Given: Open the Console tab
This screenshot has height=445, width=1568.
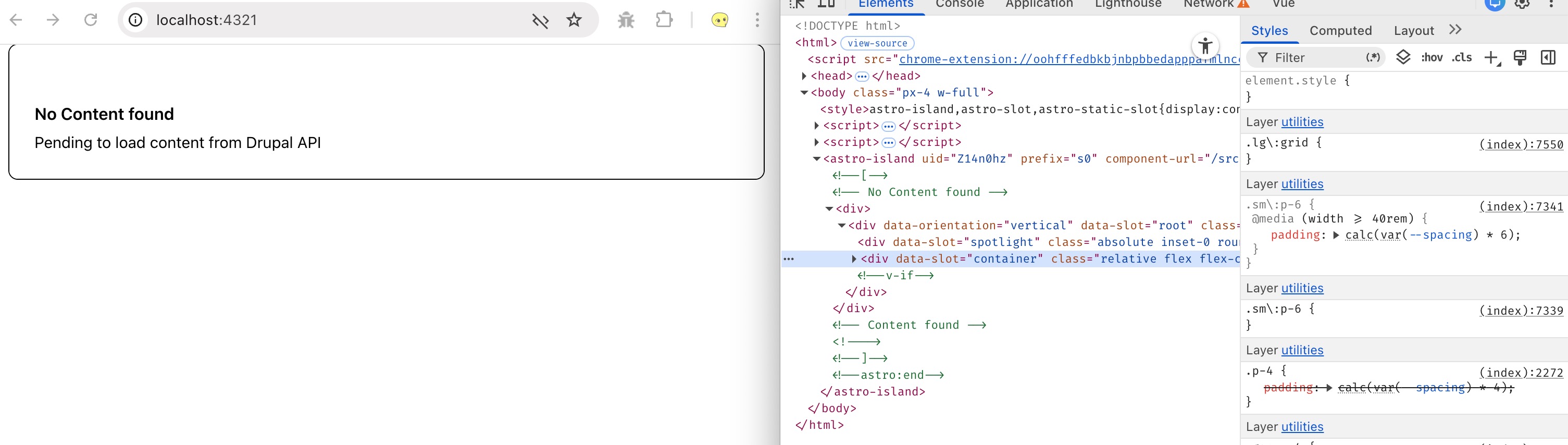Looking at the screenshot, I should point(960,4).
